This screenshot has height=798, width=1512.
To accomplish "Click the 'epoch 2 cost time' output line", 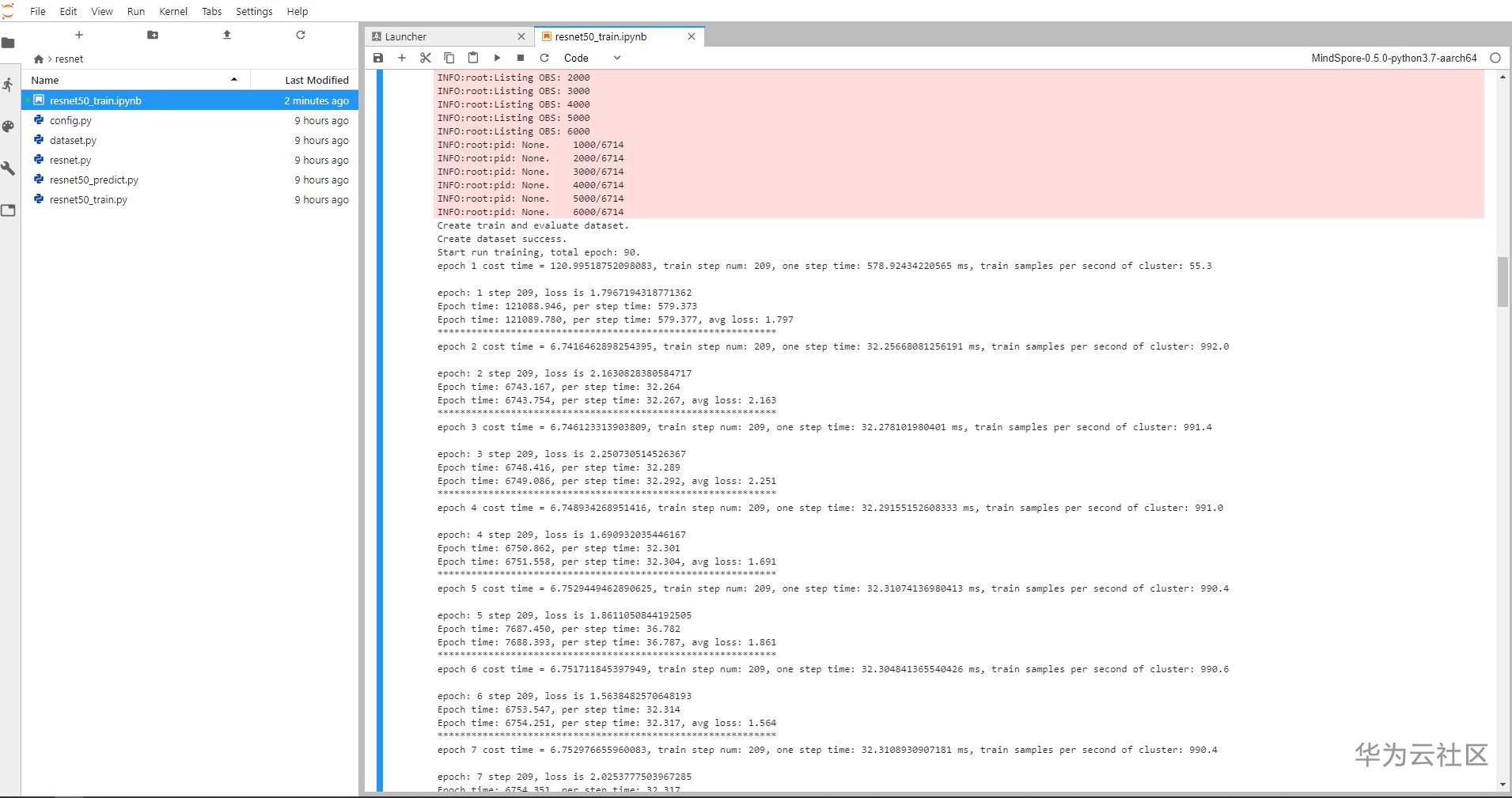I will [x=833, y=346].
